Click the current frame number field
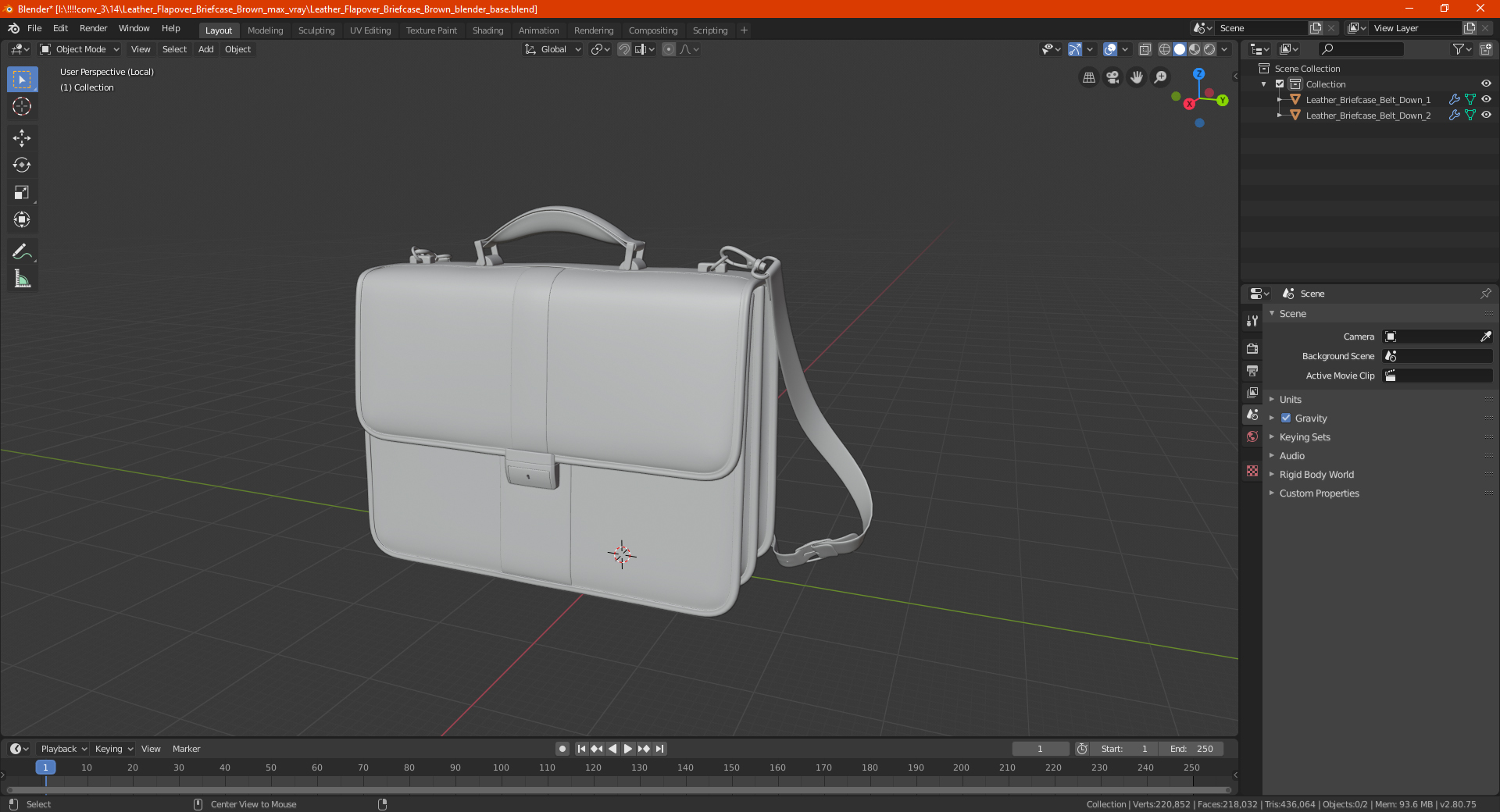The width and height of the screenshot is (1500, 812). coord(1041,749)
